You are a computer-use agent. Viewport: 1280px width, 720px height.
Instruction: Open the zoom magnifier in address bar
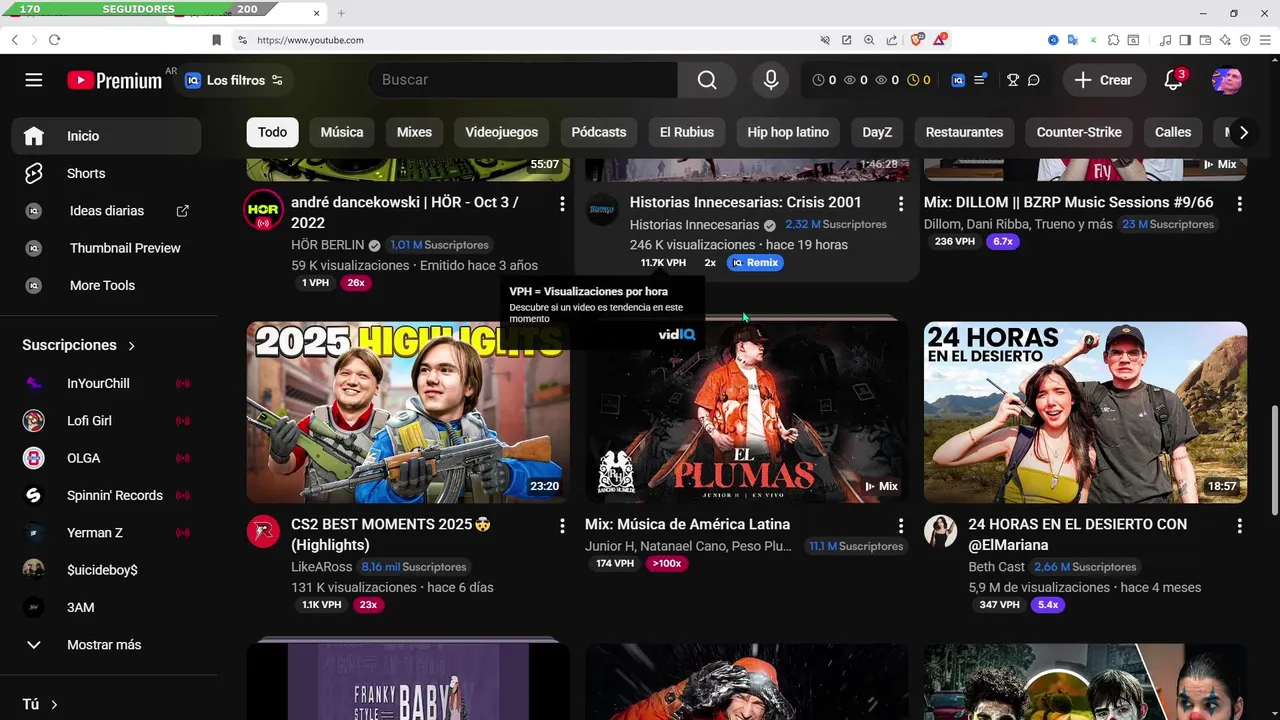(x=869, y=40)
